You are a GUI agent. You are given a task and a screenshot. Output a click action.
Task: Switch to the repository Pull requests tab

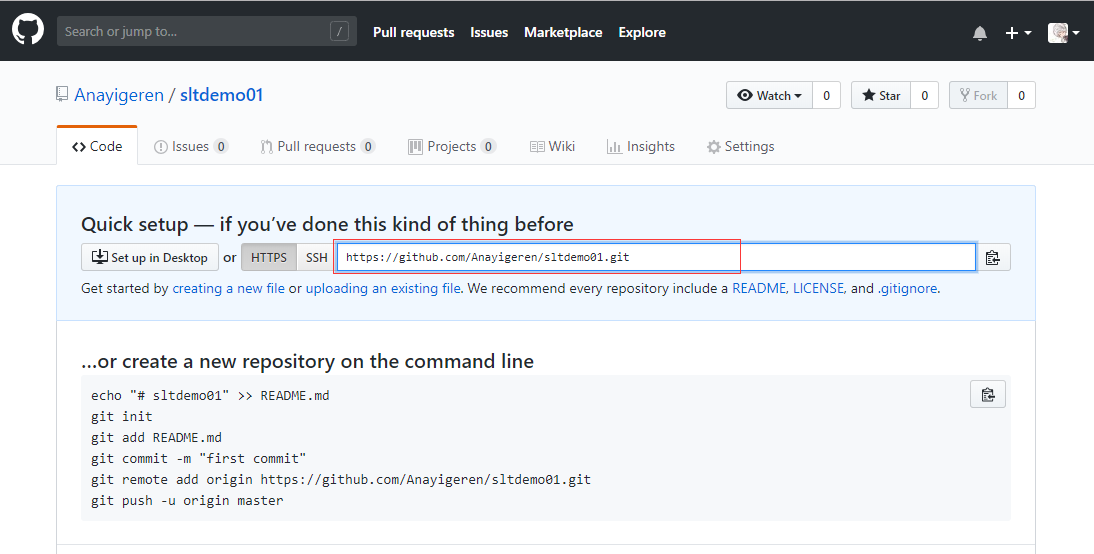click(x=317, y=147)
